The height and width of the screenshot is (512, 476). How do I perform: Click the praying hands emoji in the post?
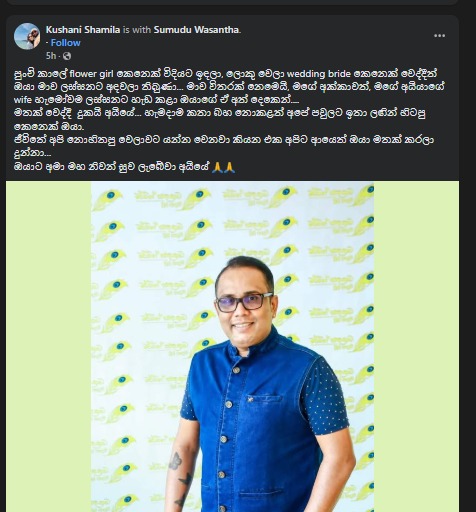coord(224,167)
